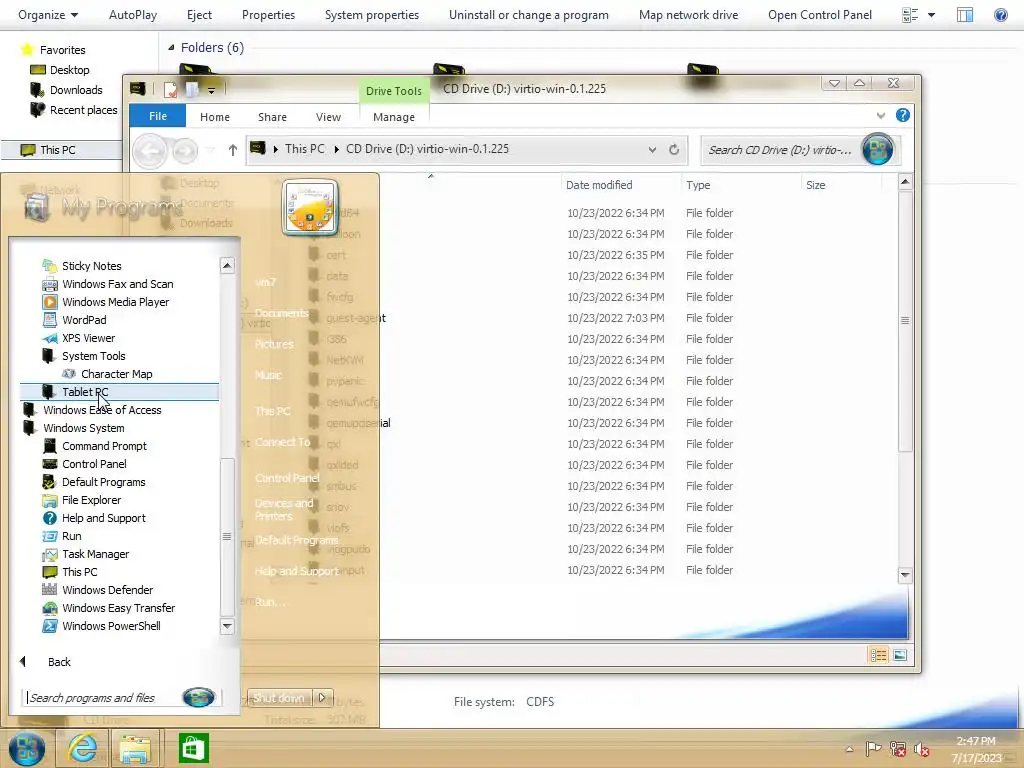Switch to large icons view layout
Image resolution: width=1024 pixels, height=768 pixels.
pos(900,655)
